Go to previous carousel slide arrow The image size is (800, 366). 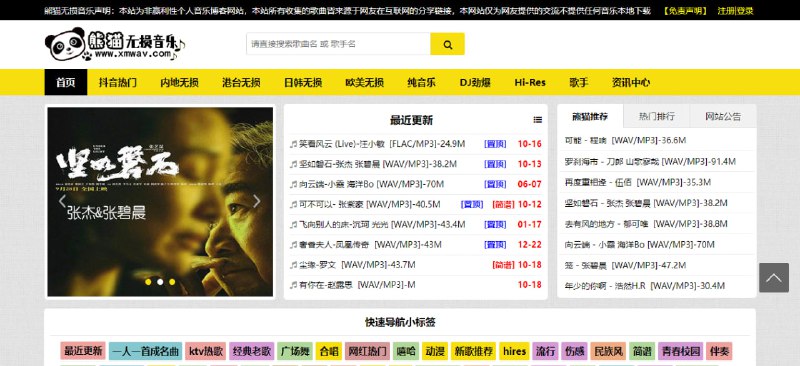(x=62, y=201)
